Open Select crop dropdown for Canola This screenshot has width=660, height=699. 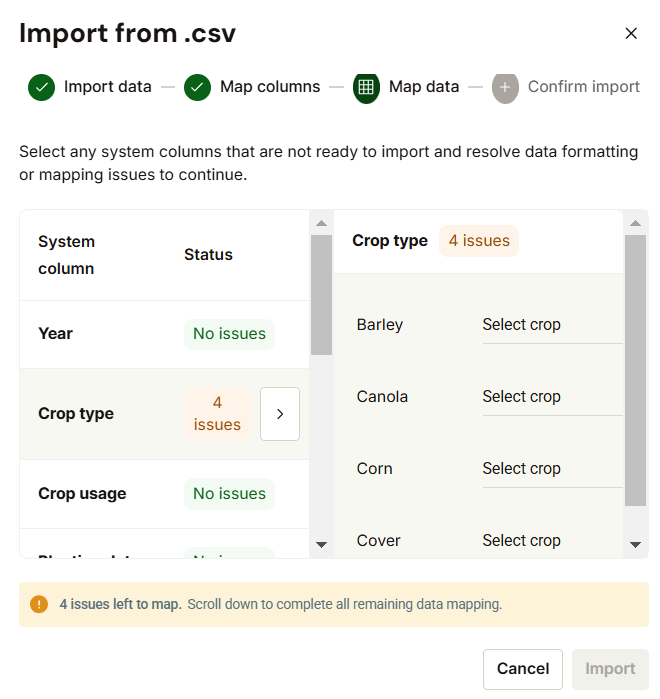coord(552,397)
